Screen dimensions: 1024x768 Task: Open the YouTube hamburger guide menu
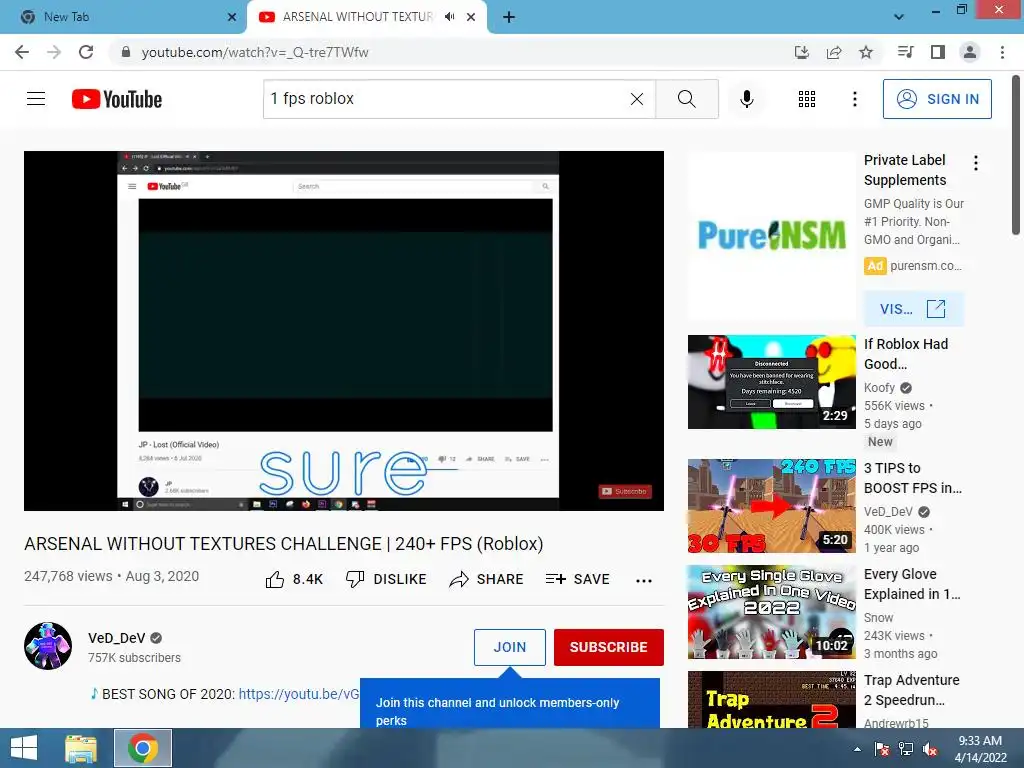pos(36,99)
